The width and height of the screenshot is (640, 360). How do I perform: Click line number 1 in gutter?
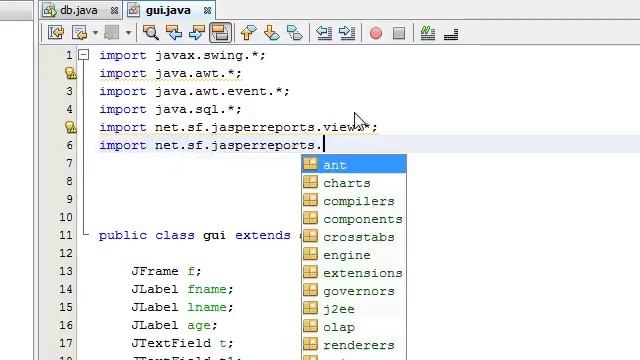tap(69, 55)
